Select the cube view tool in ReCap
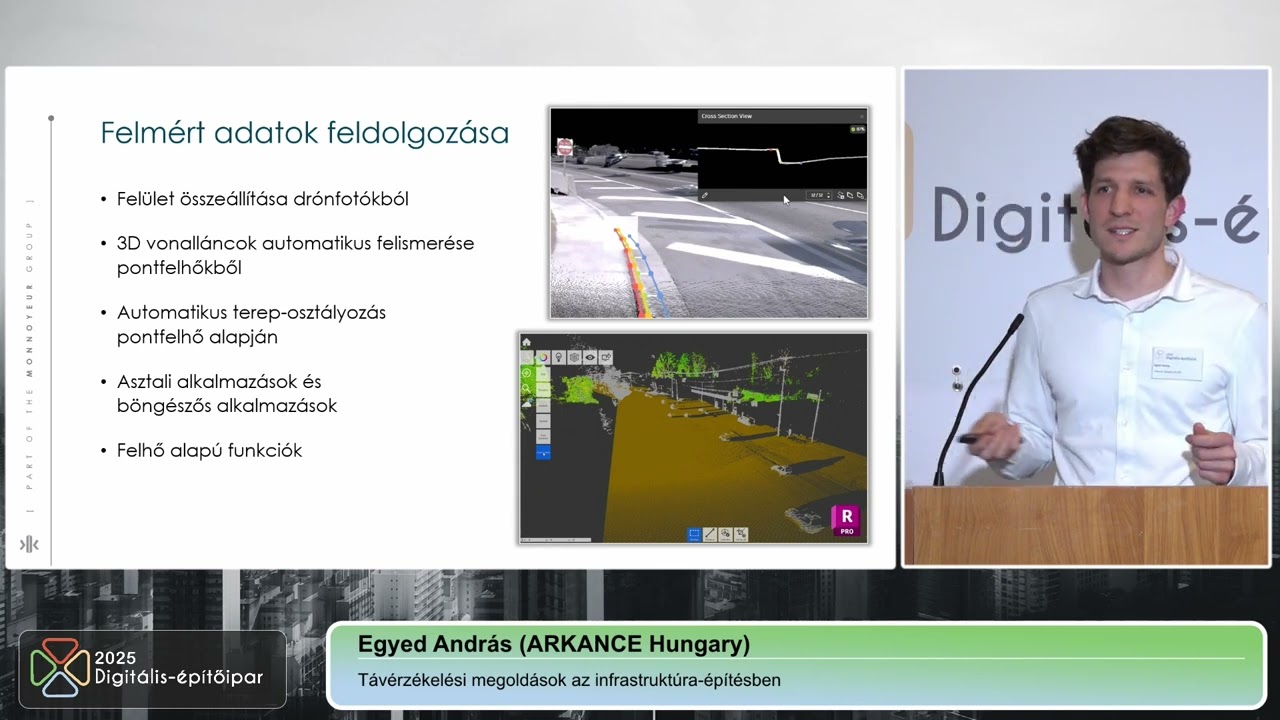The height and width of the screenshot is (720, 1280). pyautogui.click(x=574, y=357)
